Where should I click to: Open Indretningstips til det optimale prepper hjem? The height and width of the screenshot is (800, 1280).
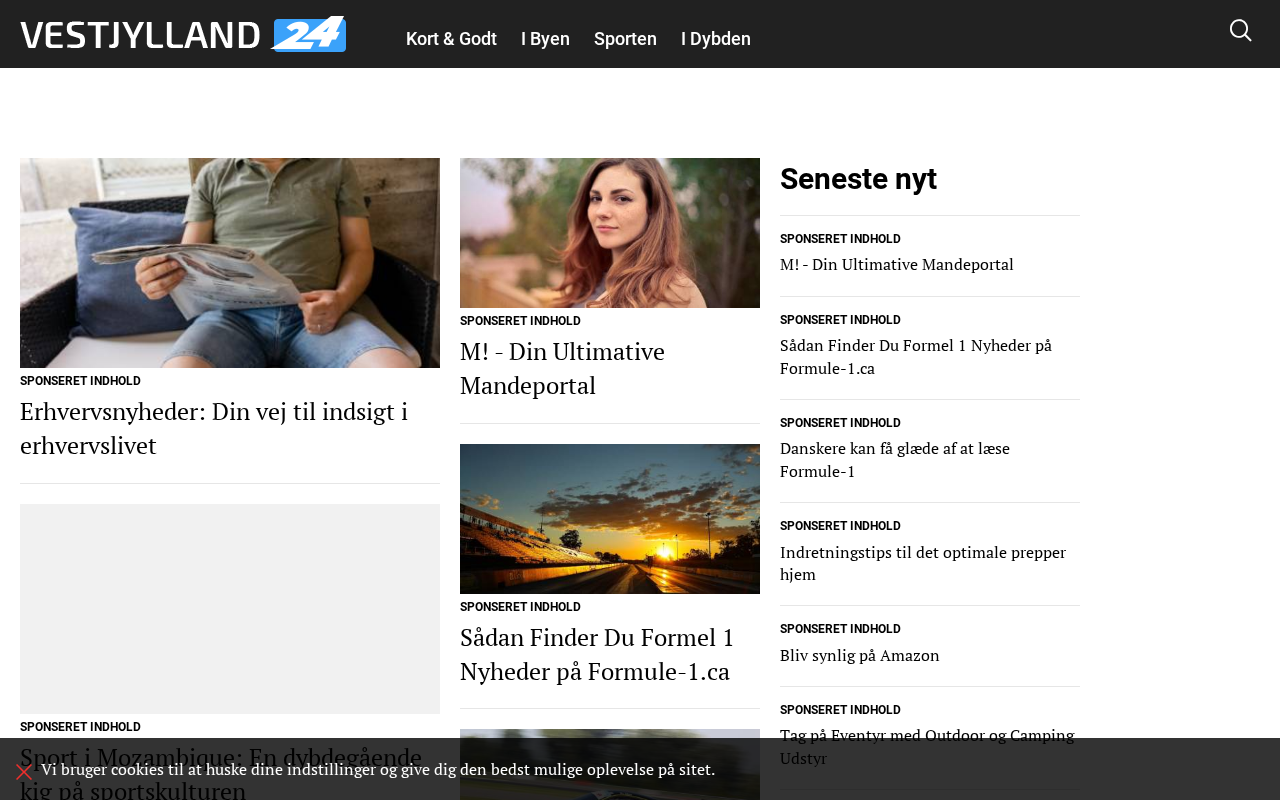tap(923, 563)
